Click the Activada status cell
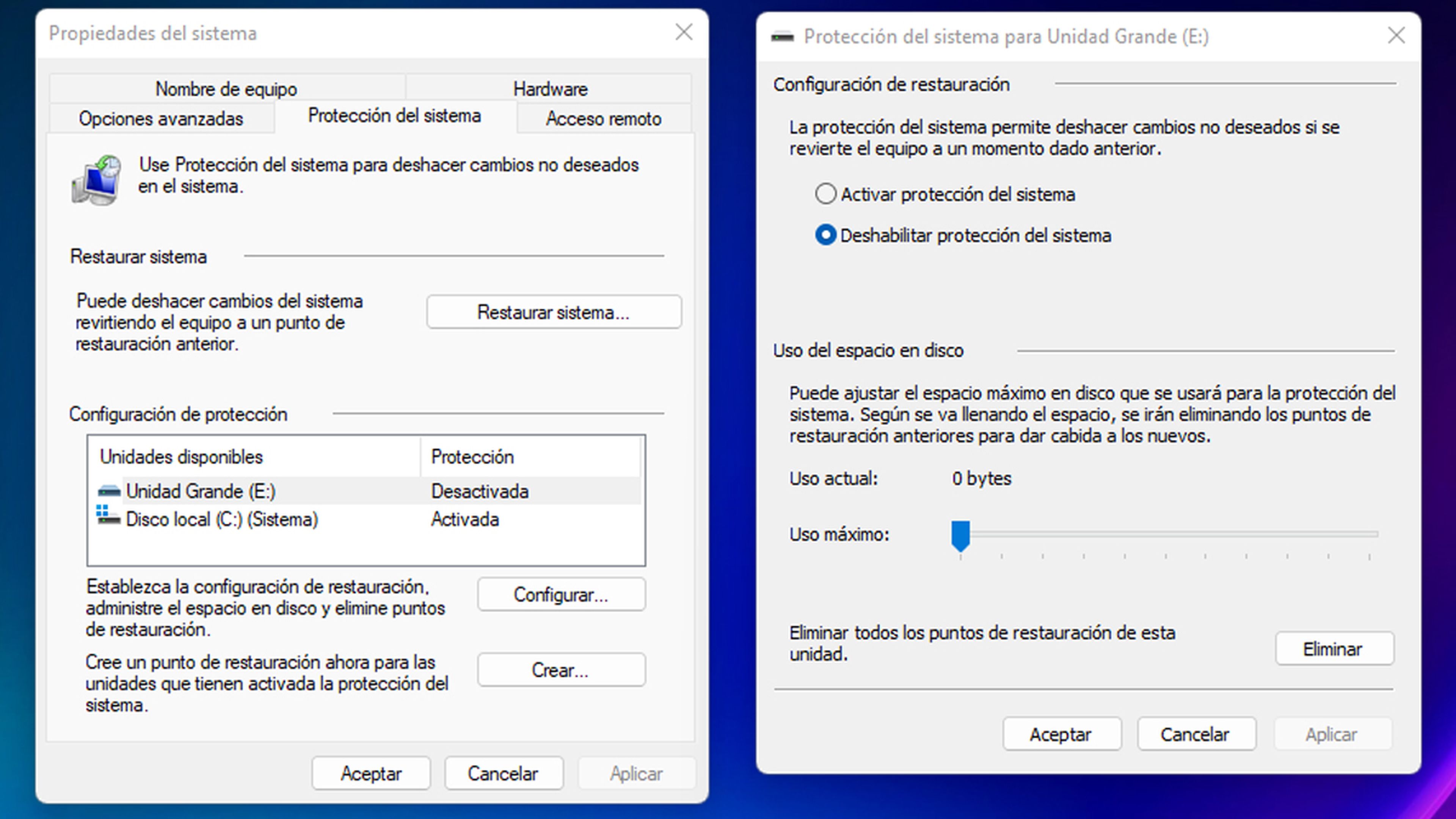Viewport: 1456px width, 819px height. pyautogui.click(x=464, y=519)
